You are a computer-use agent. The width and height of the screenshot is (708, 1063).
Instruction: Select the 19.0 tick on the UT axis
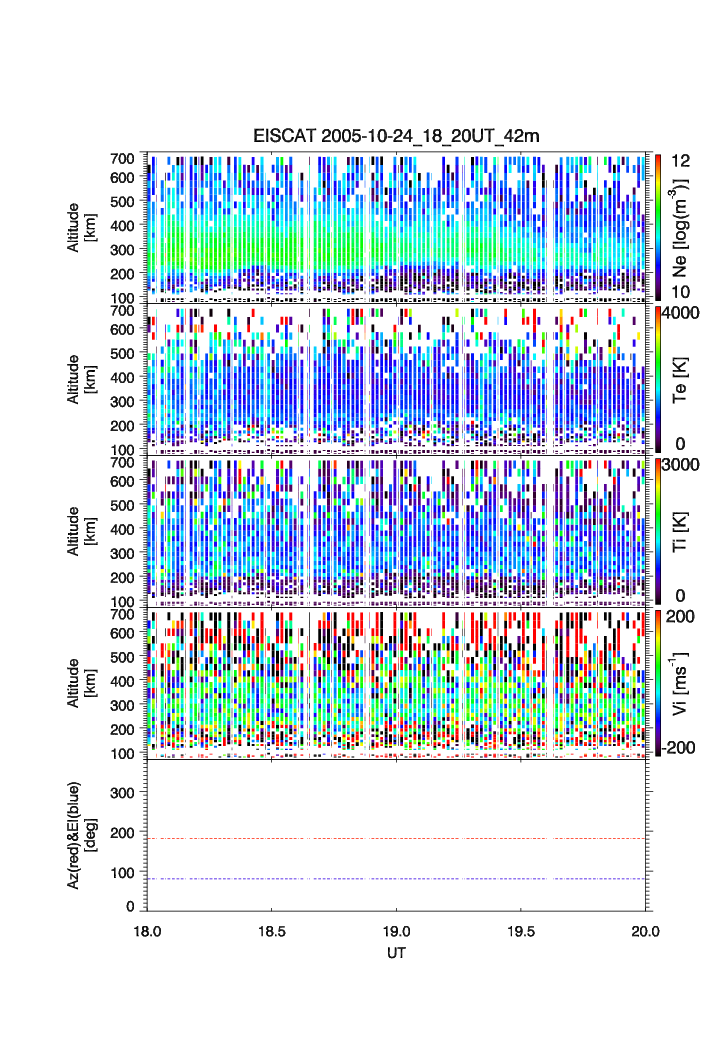coord(397,930)
